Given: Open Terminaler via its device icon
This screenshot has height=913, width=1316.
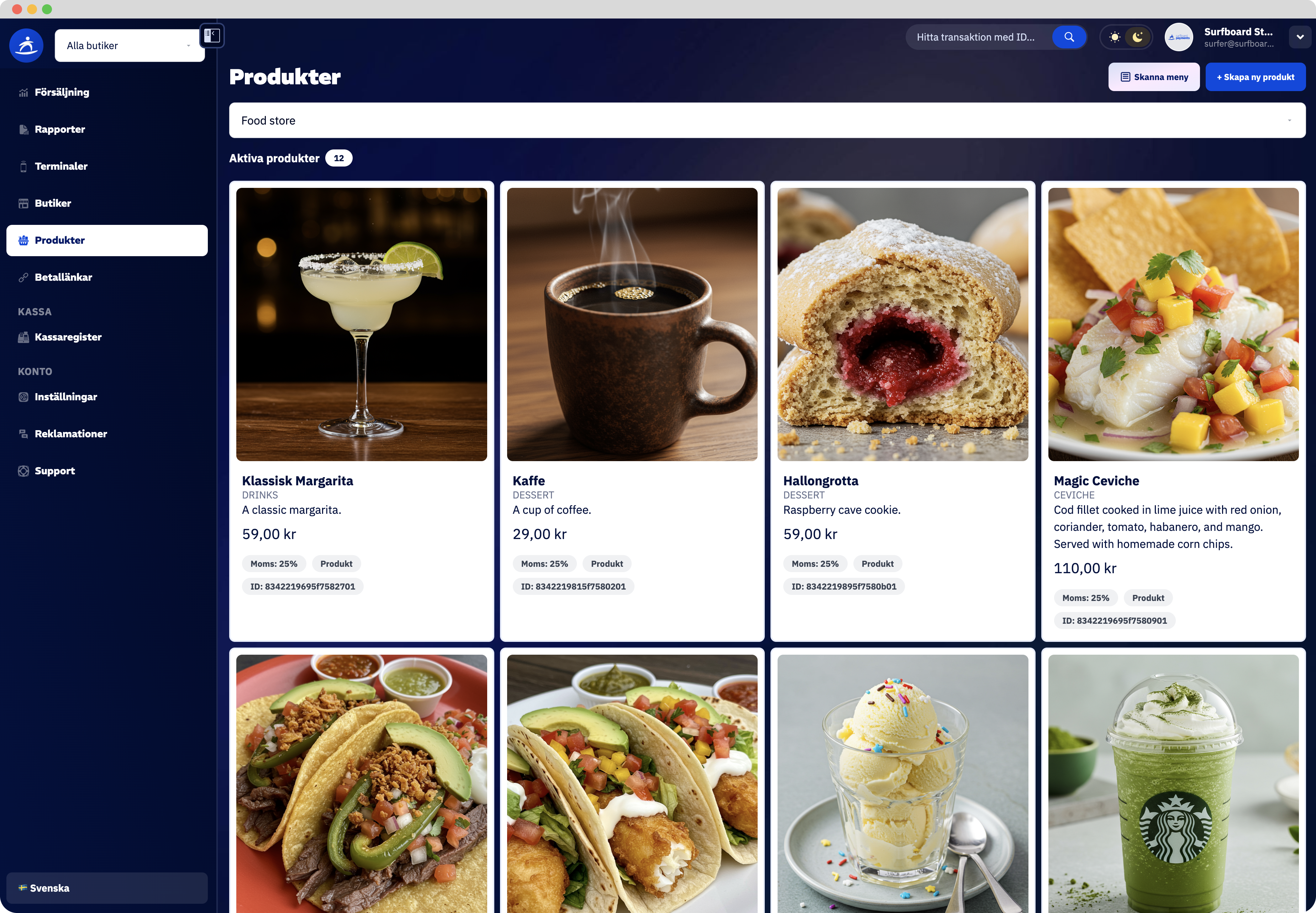Looking at the screenshot, I should click(23, 167).
